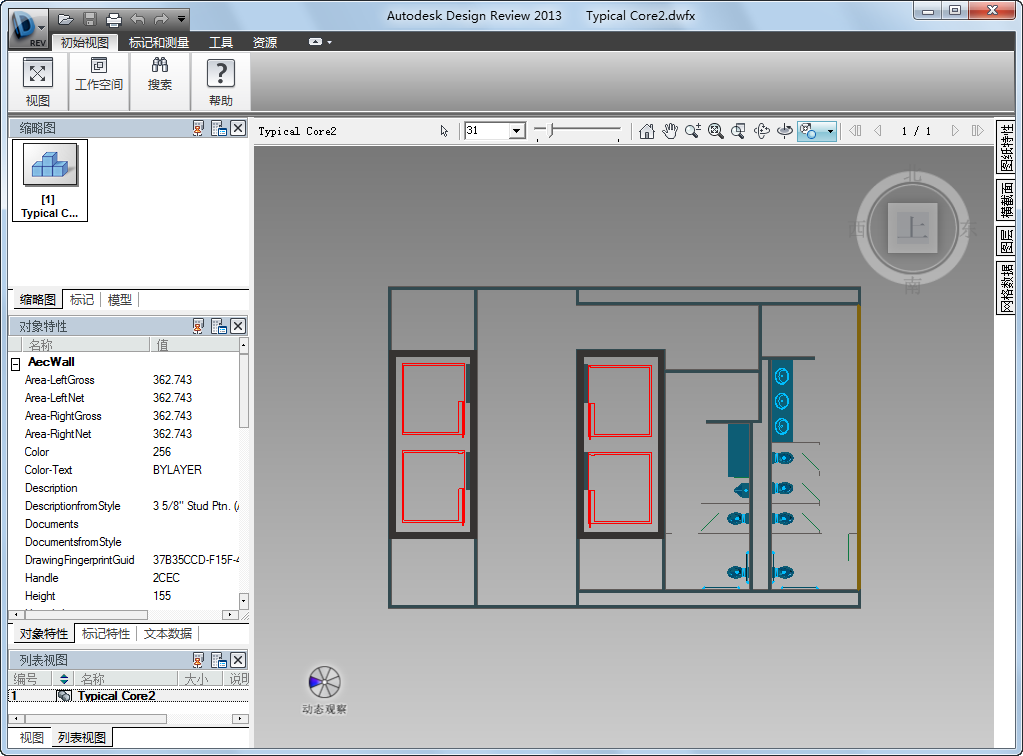Screen dimensions: 1023x756
Task: Open the 标记和测量 ribbon tab
Action: [x=159, y=42]
